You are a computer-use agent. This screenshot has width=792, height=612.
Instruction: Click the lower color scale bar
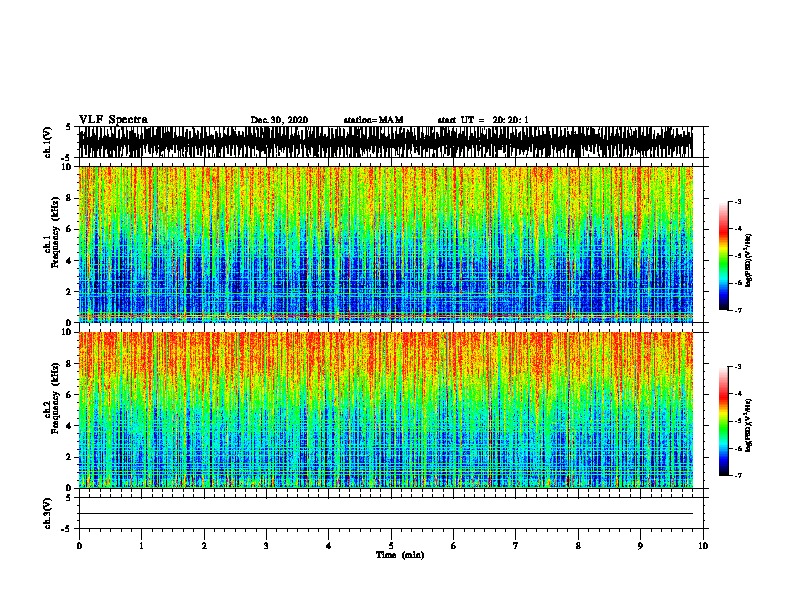[x=724, y=421]
